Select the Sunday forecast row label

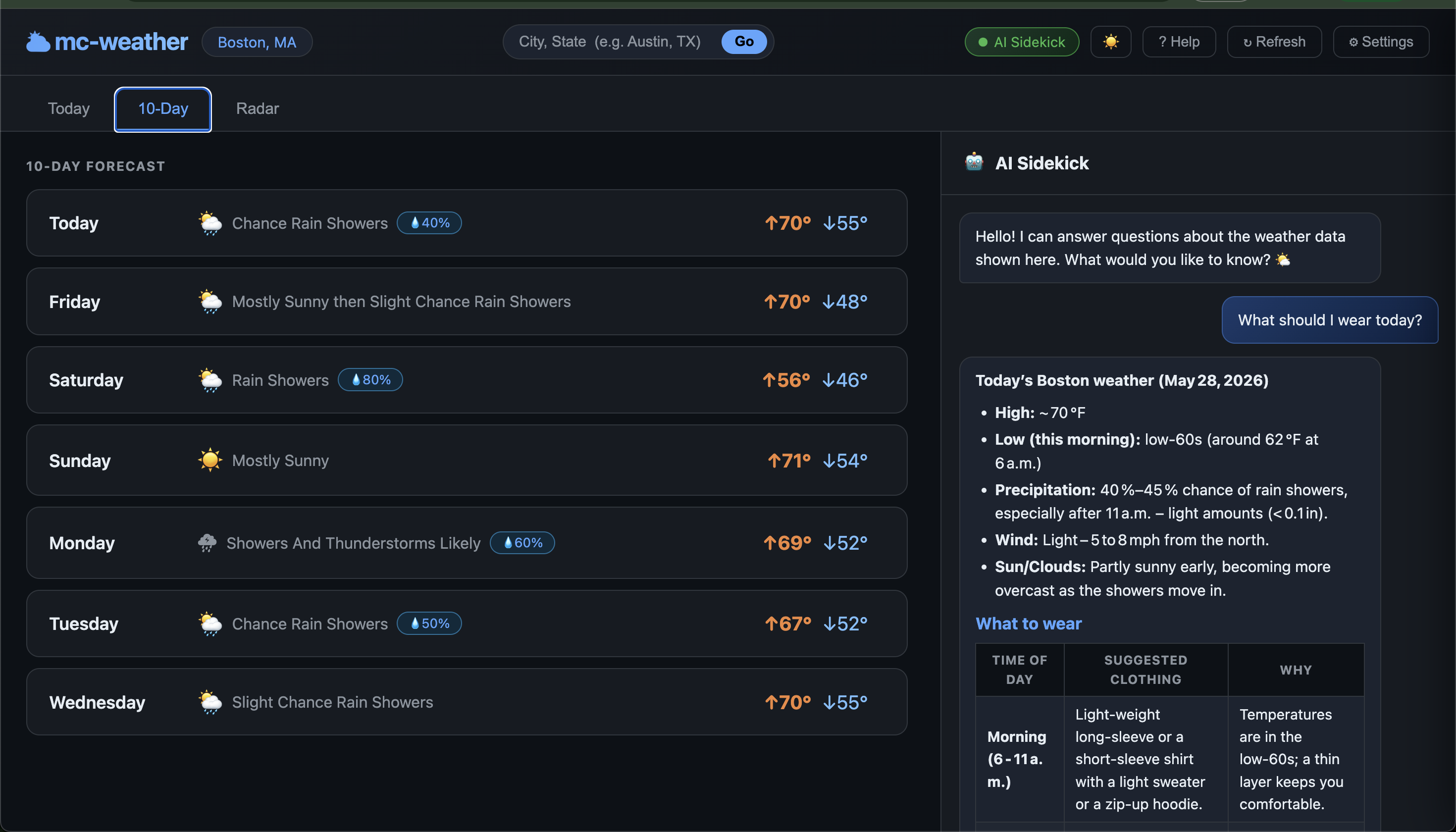pyautogui.click(x=79, y=461)
